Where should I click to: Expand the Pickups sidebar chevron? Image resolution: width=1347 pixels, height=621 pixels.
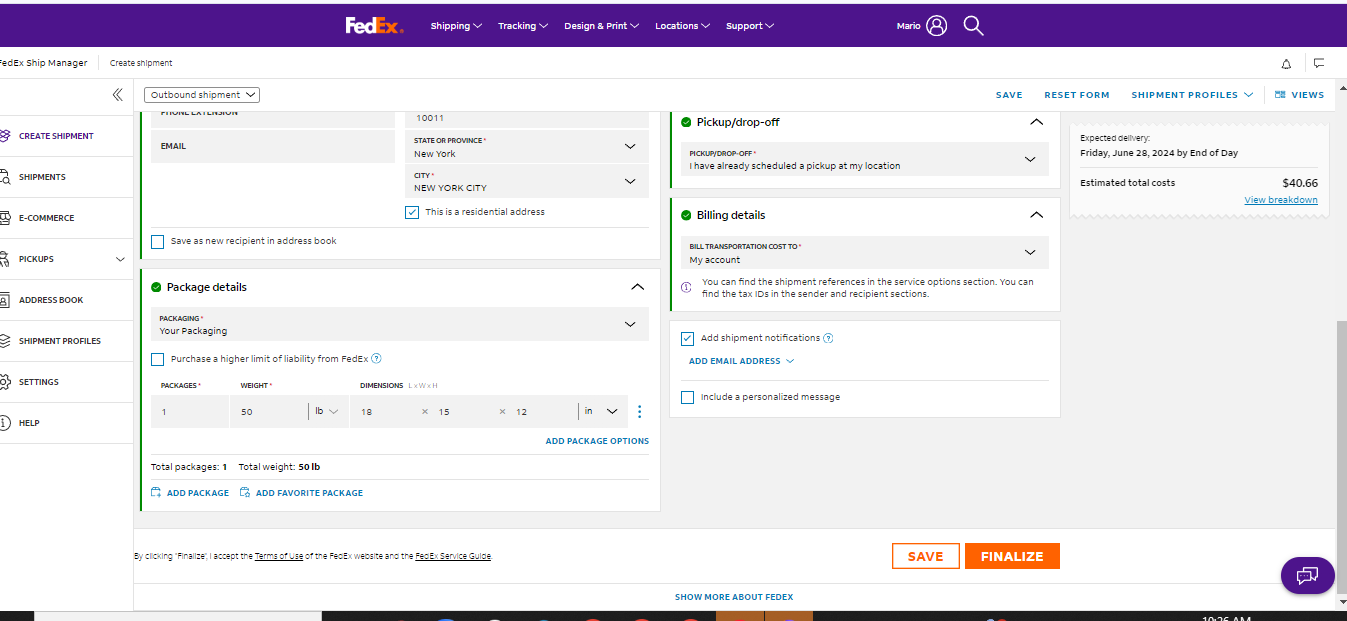(120, 259)
